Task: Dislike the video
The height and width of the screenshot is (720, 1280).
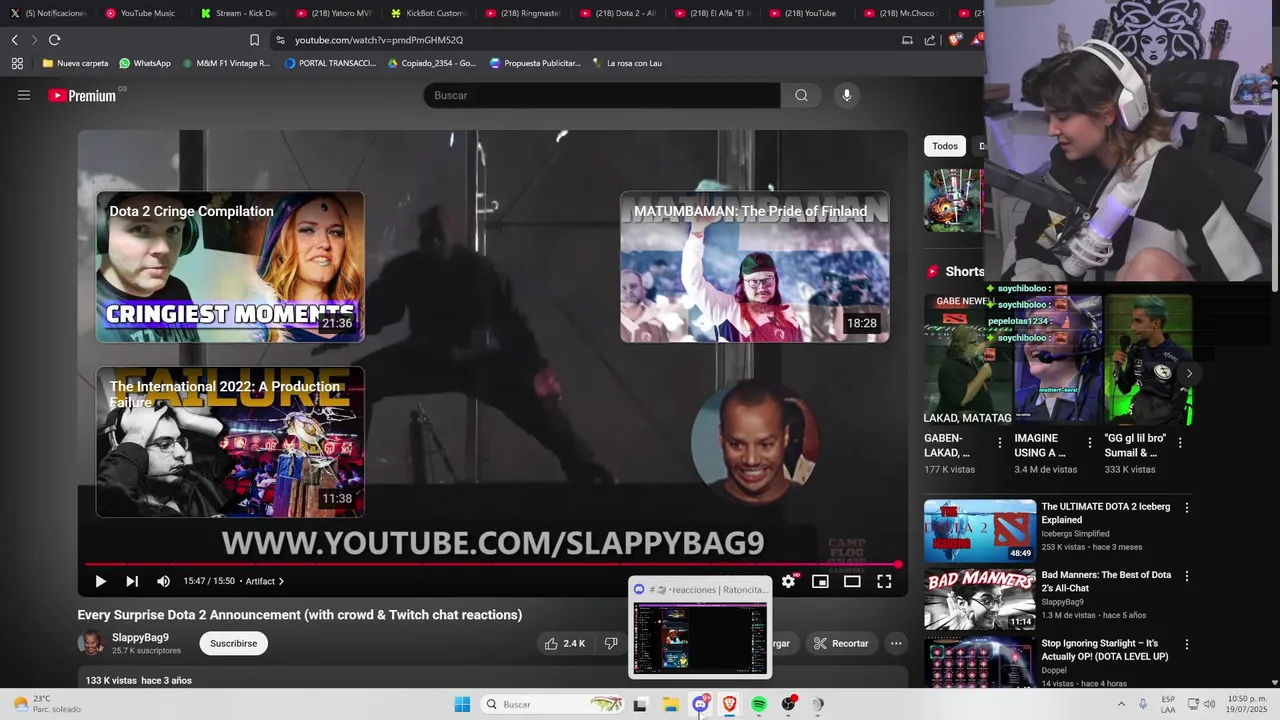Action: coord(611,643)
